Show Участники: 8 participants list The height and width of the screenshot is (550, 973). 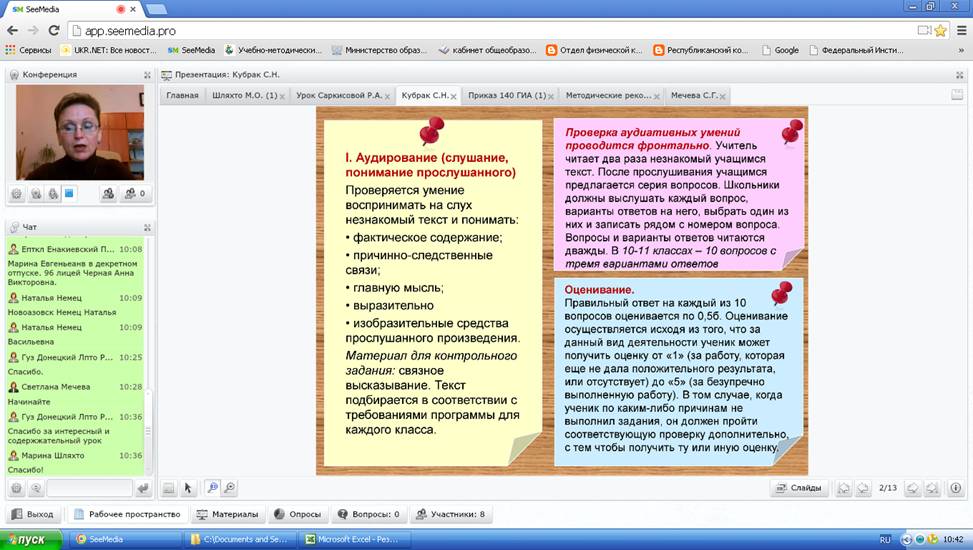tap(451, 514)
